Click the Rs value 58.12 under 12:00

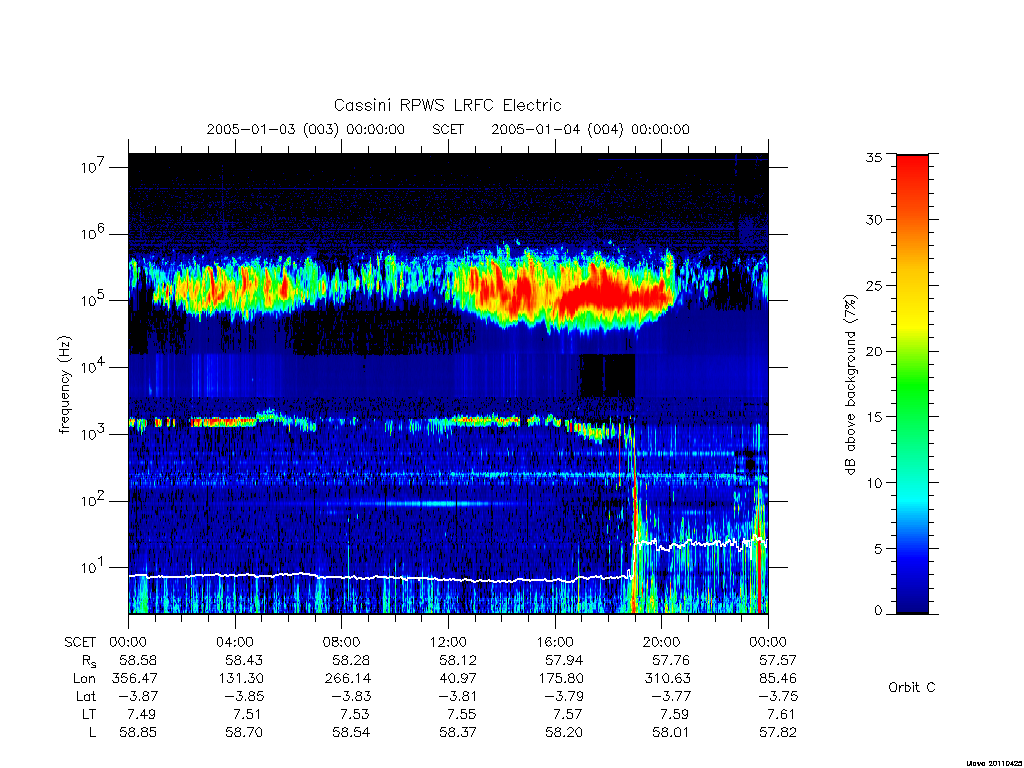coord(458,660)
